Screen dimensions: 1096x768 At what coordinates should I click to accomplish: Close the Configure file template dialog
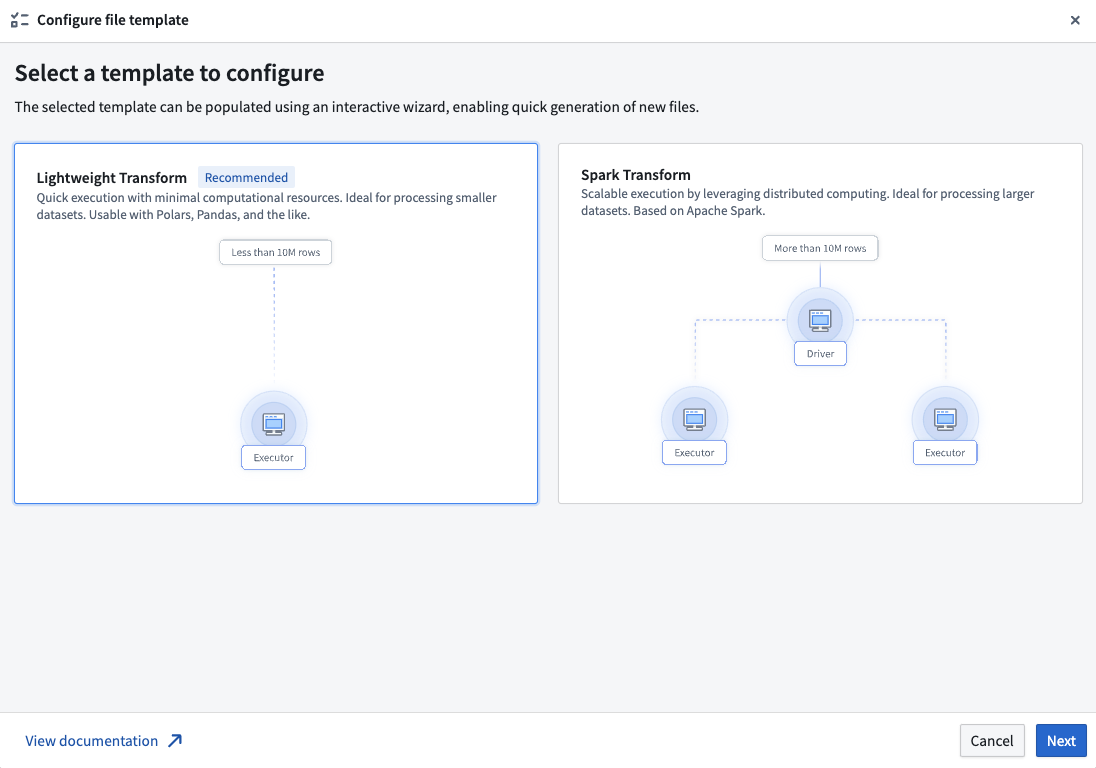[1075, 20]
